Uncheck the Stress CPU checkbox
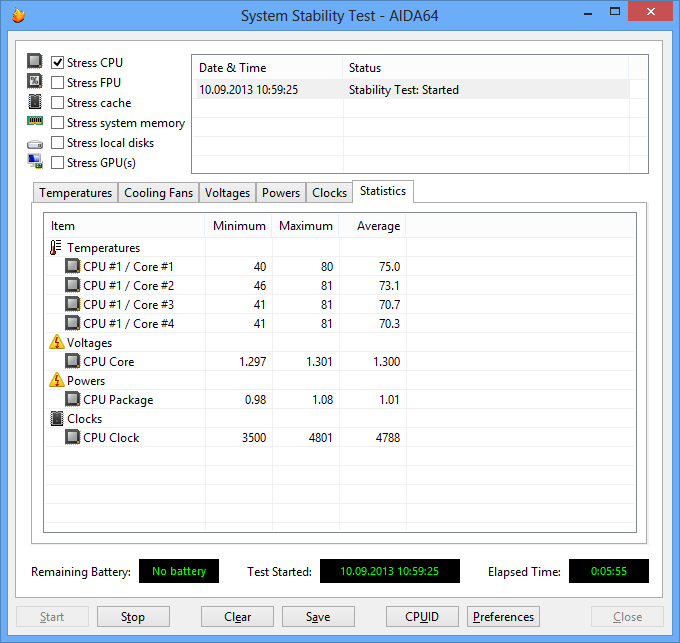 pos(57,62)
